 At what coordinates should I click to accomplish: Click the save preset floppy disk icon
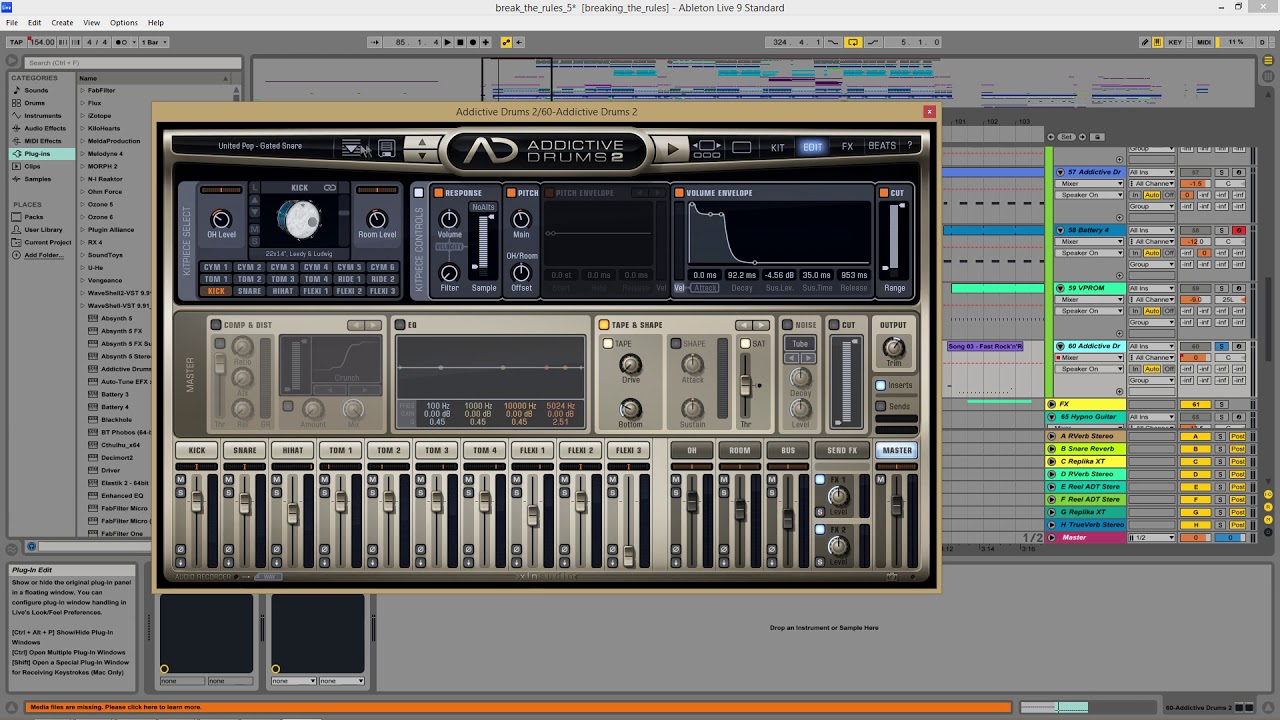pos(386,148)
